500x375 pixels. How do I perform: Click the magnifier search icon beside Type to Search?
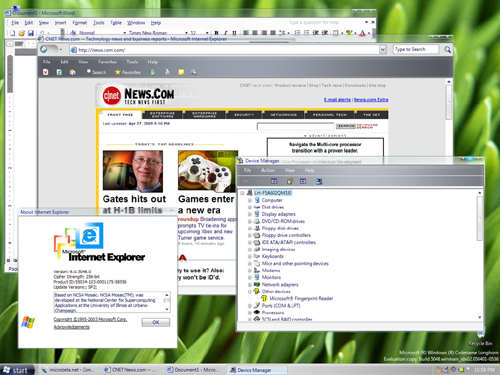pos(447,50)
